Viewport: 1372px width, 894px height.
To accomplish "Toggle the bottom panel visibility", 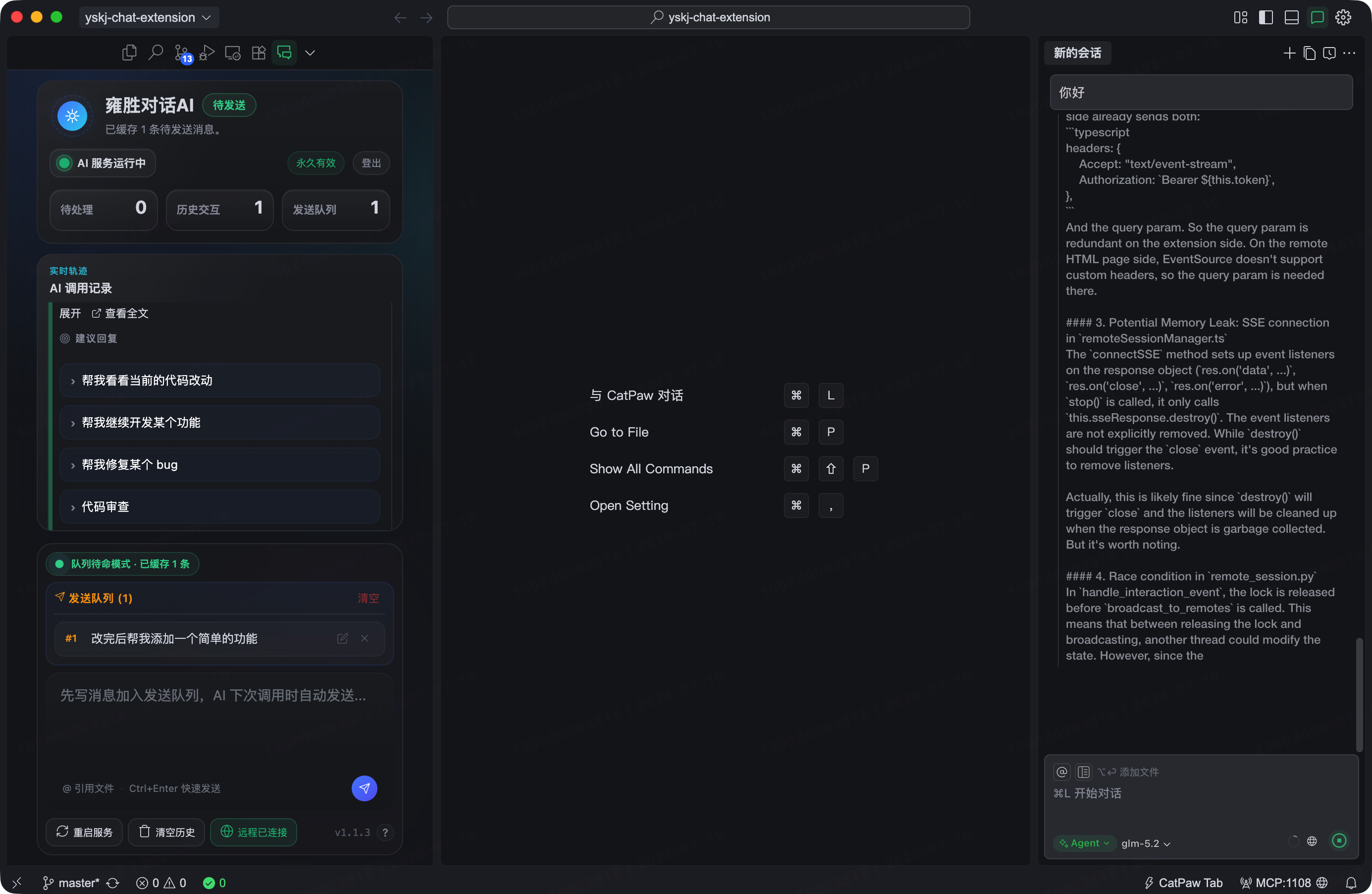I will pyautogui.click(x=1292, y=17).
